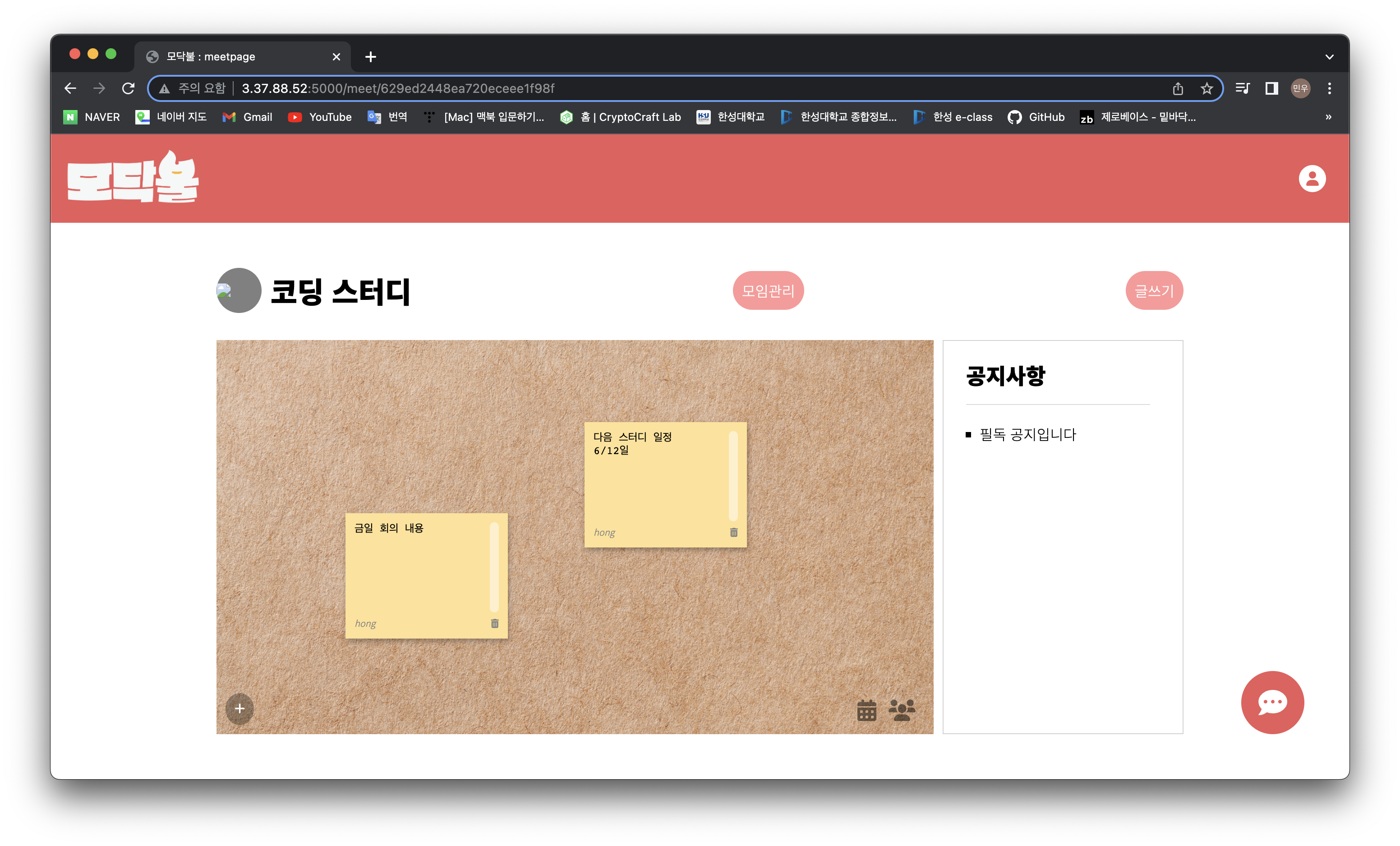Open the GitHub bookmark
The height and width of the screenshot is (846, 1400).
(x=1036, y=117)
